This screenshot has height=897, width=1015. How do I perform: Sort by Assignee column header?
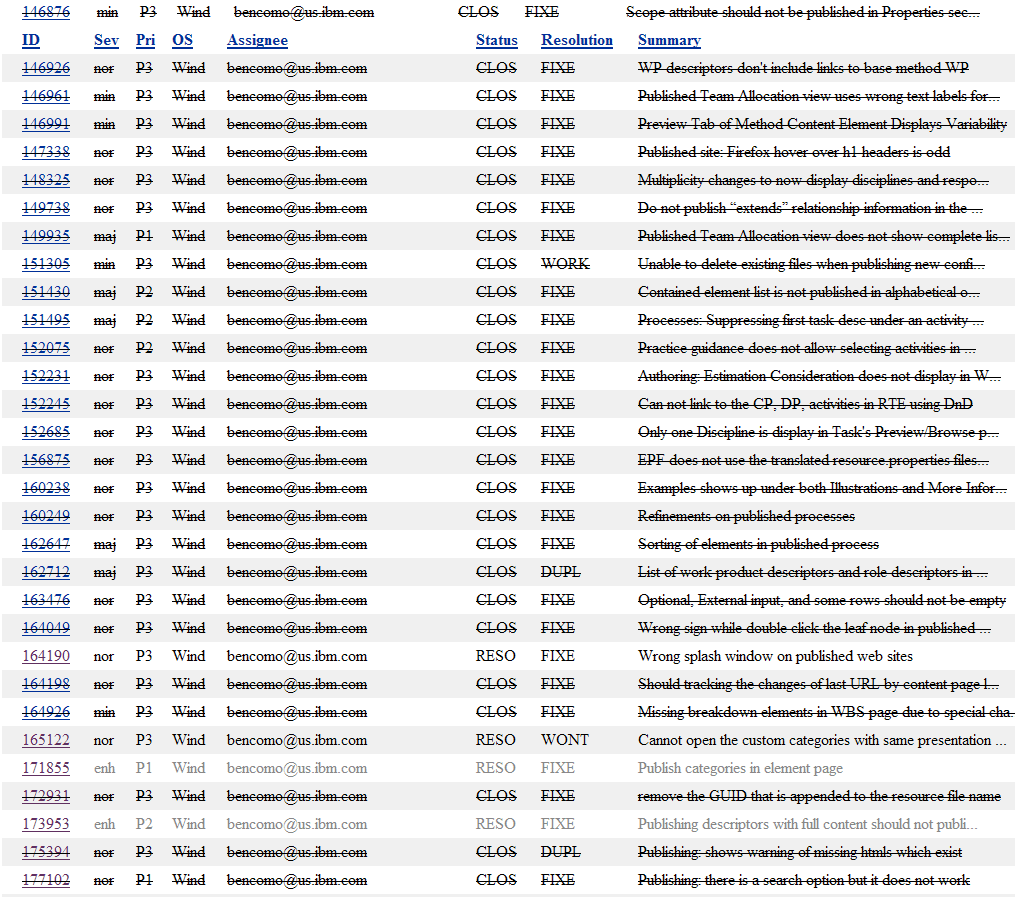257,40
